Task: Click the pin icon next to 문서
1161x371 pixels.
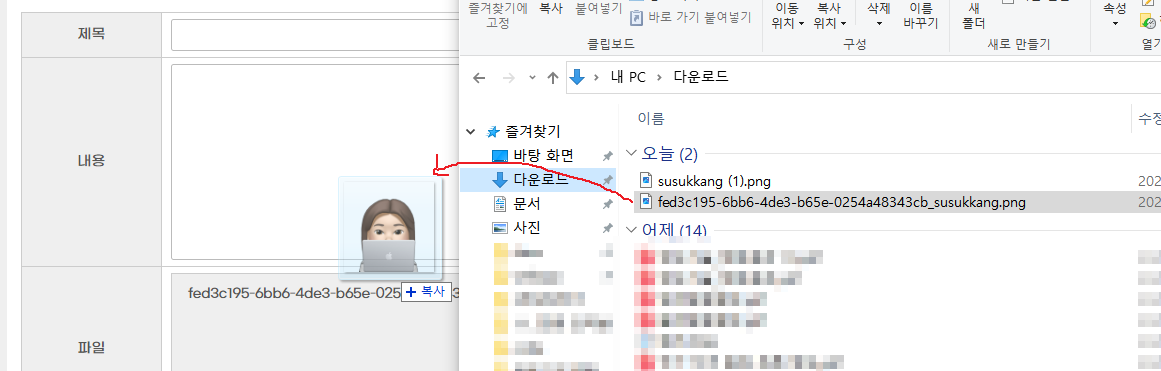Action: pyautogui.click(x=607, y=204)
